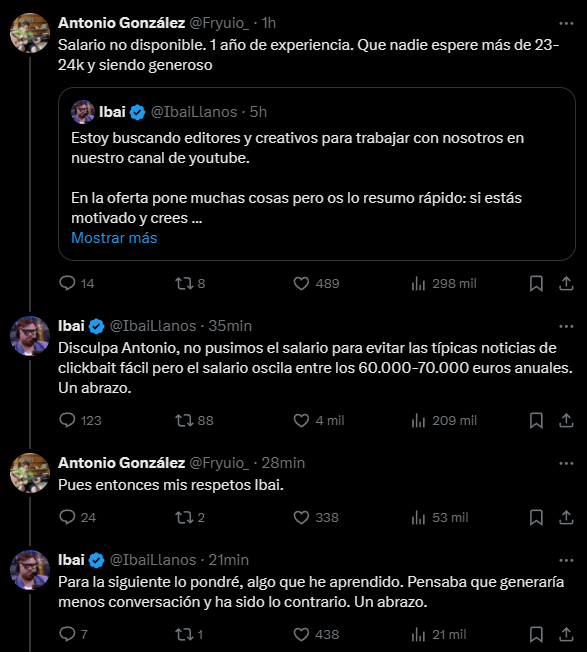Retweet Ibai's post with 88 retweets

(194, 420)
